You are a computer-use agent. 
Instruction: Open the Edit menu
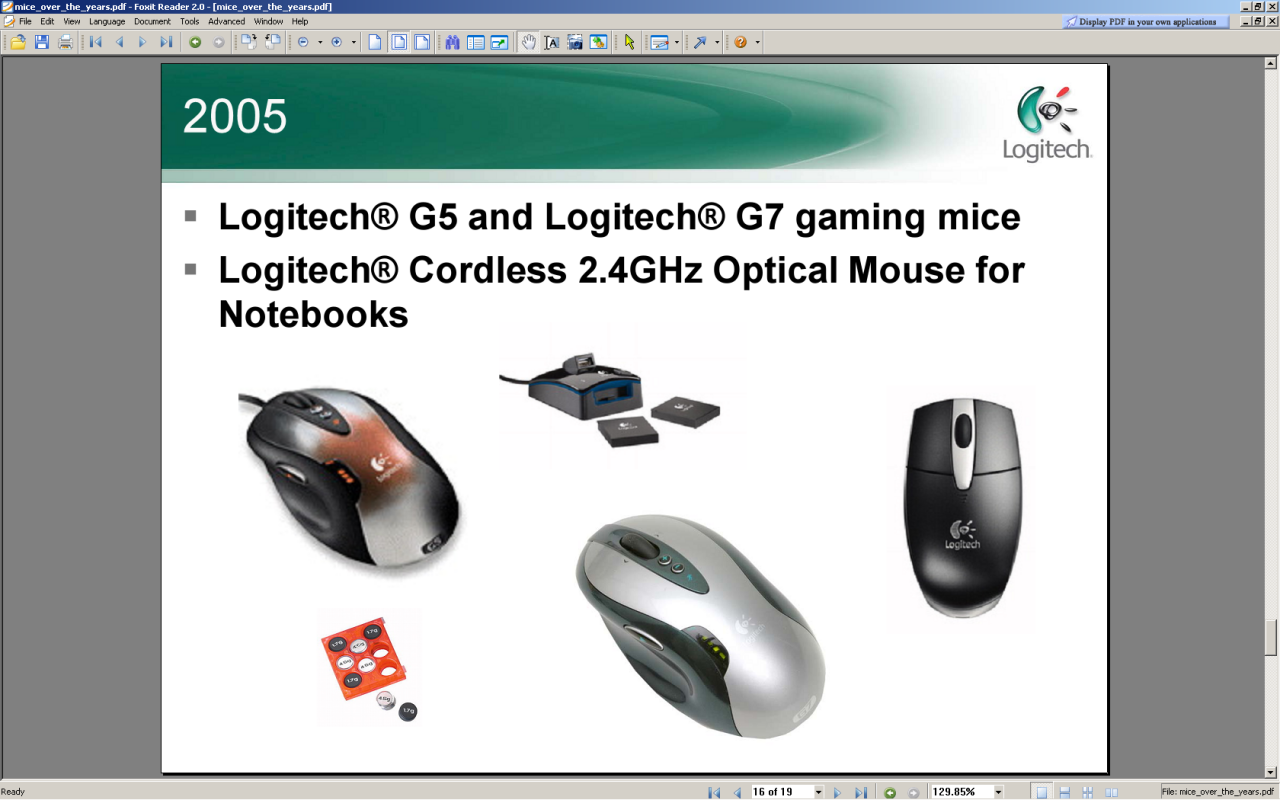47,21
